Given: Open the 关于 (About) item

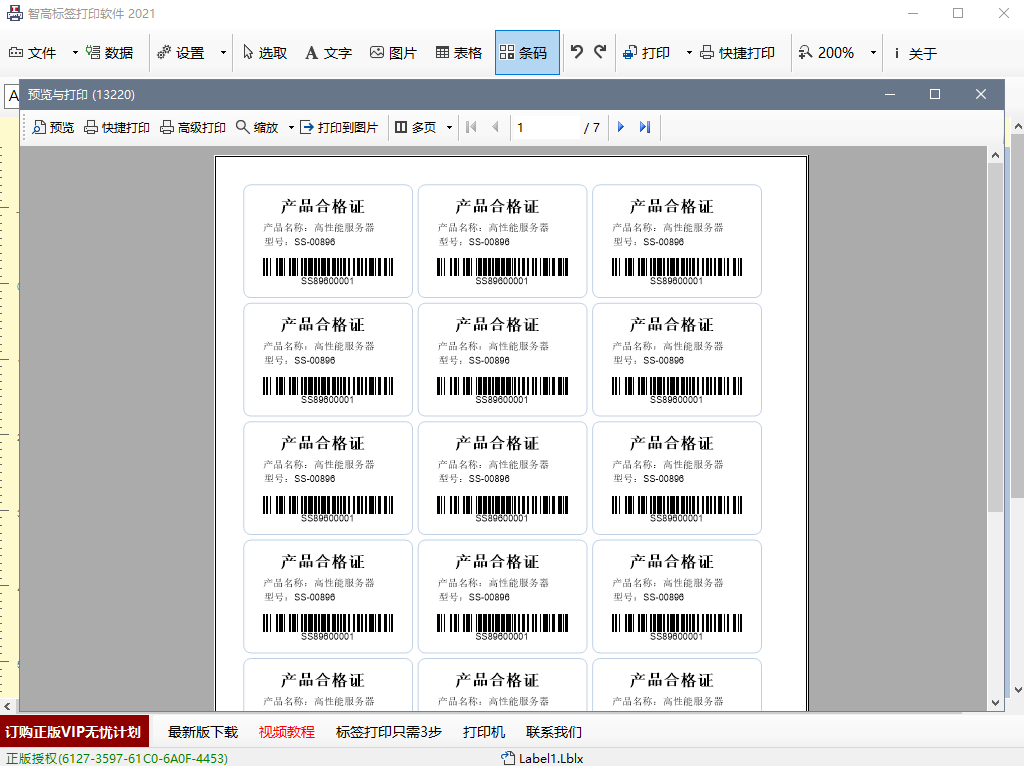Looking at the screenshot, I should click(x=916, y=53).
